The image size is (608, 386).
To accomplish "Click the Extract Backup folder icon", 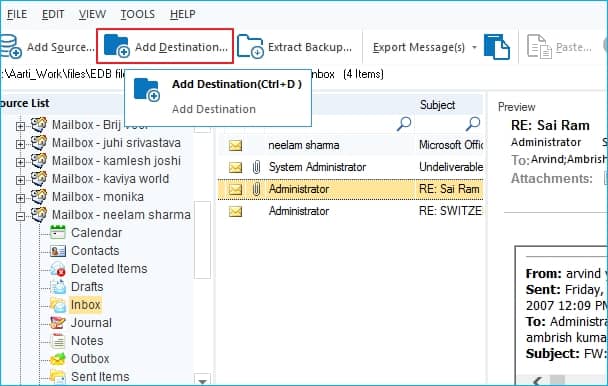I will (x=250, y=46).
